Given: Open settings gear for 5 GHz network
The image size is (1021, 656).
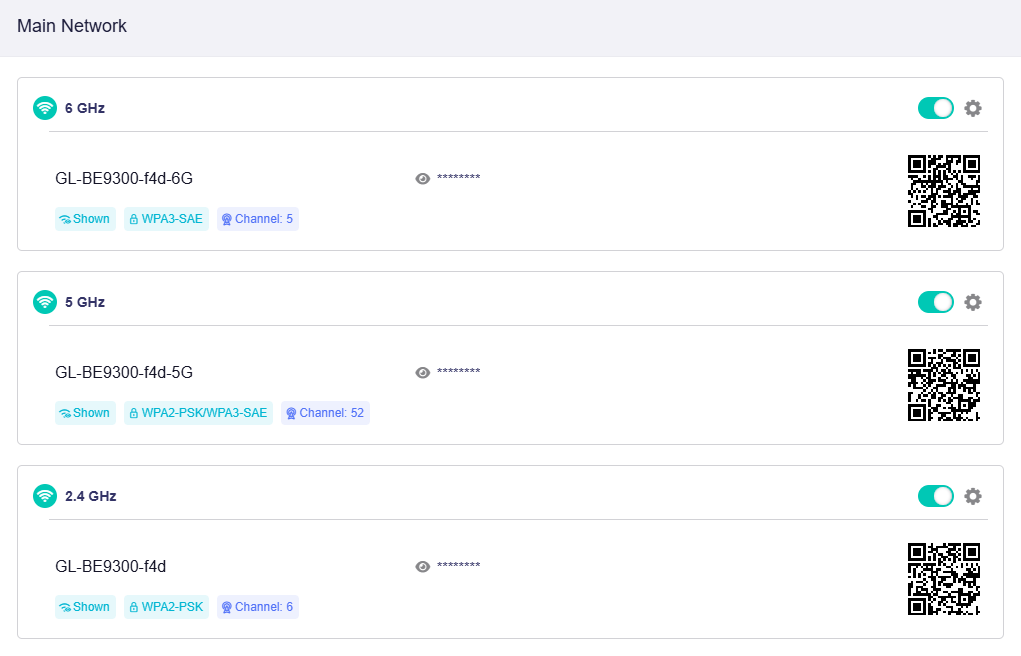Looking at the screenshot, I should [x=973, y=302].
